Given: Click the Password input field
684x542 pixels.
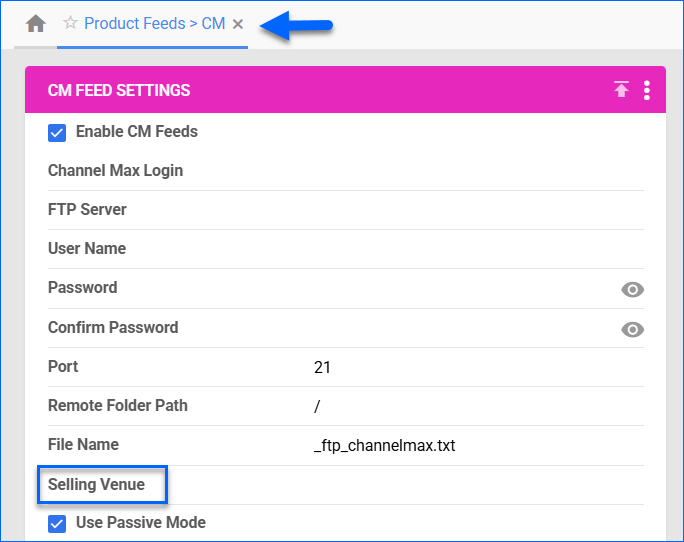Looking at the screenshot, I should (460, 288).
